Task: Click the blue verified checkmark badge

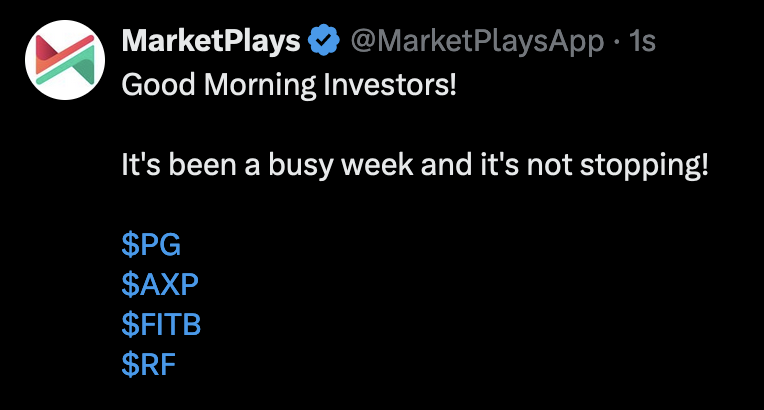Action: (x=322, y=42)
